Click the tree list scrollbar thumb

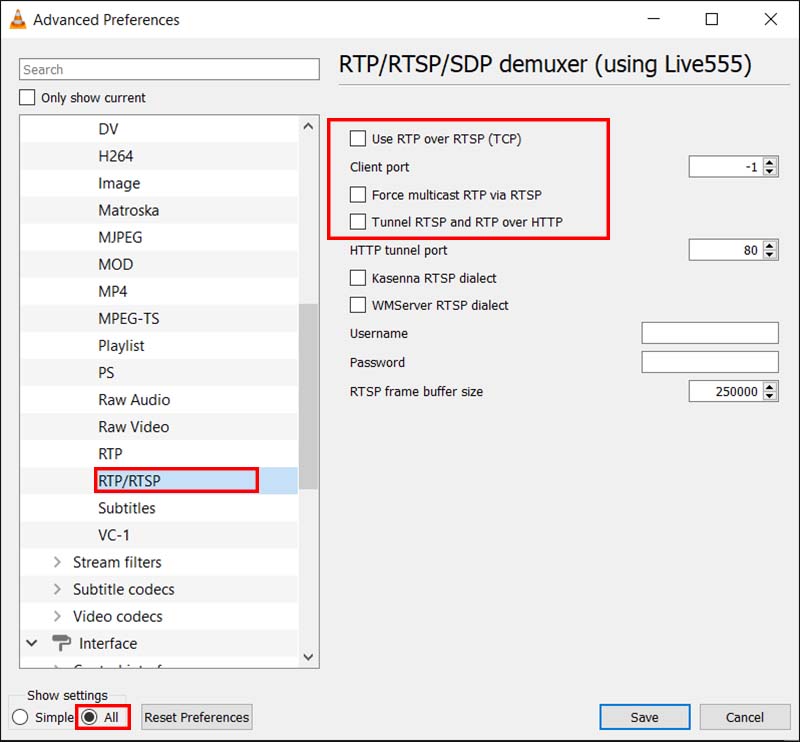308,396
